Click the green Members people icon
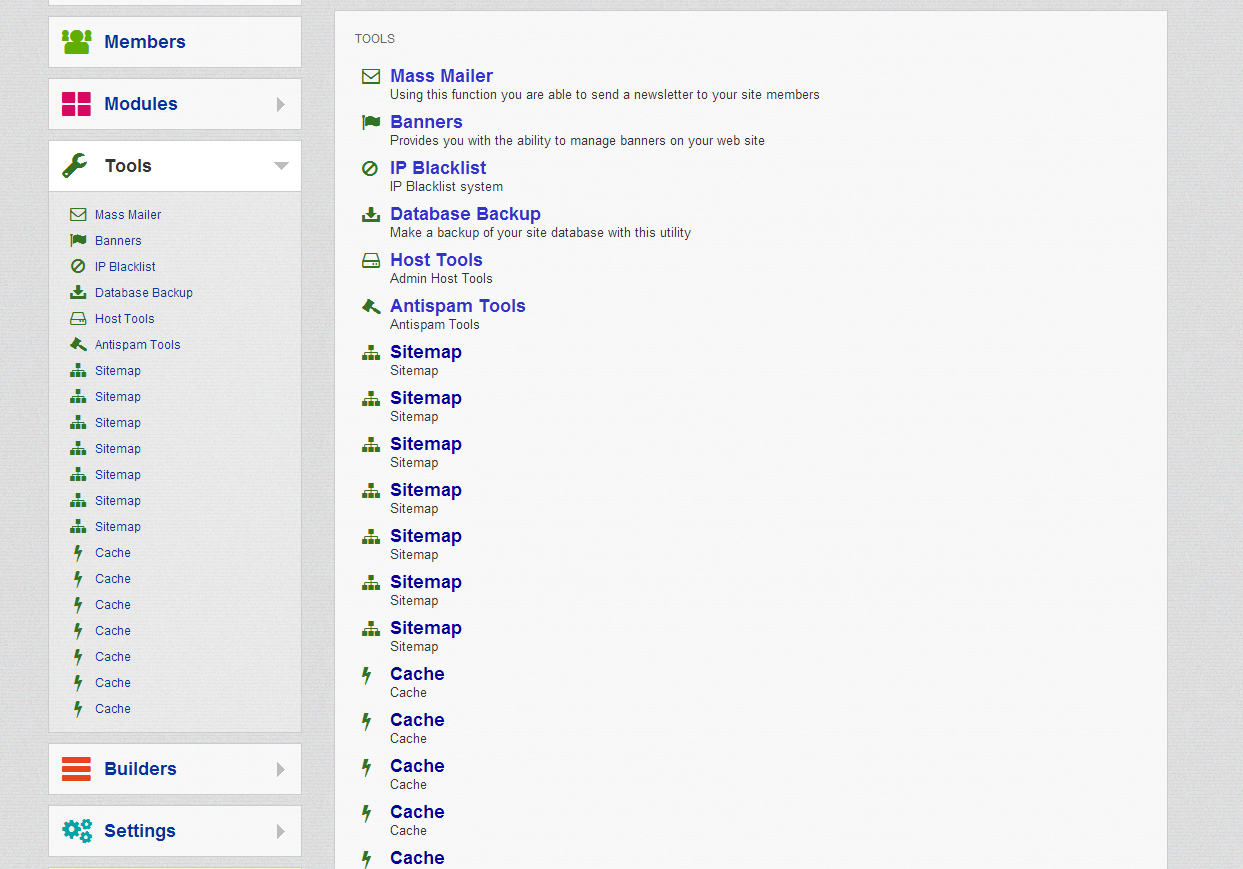 coord(76,42)
